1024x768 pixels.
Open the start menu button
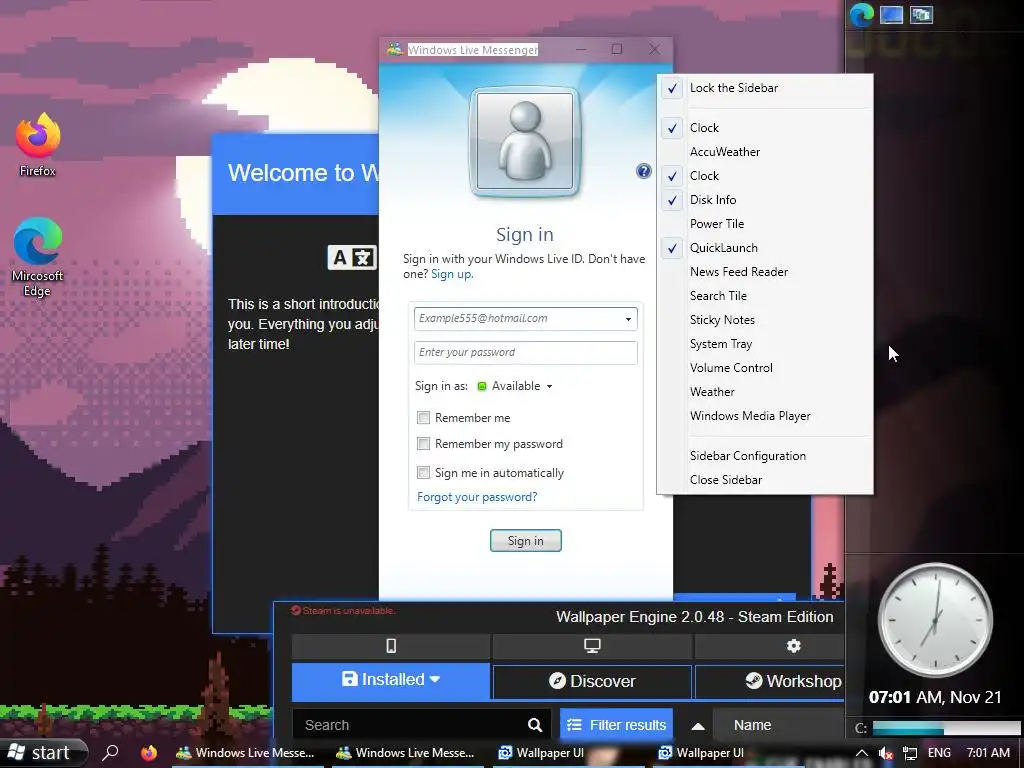(43, 752)
